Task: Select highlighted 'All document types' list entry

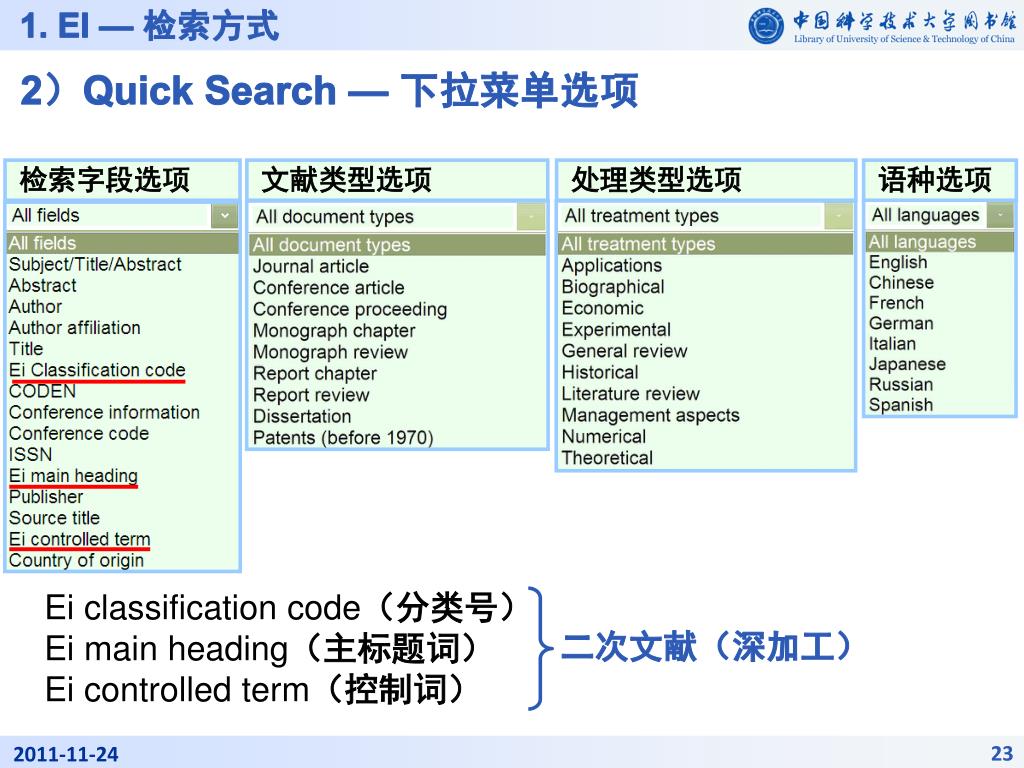Action: click(398, 245)
